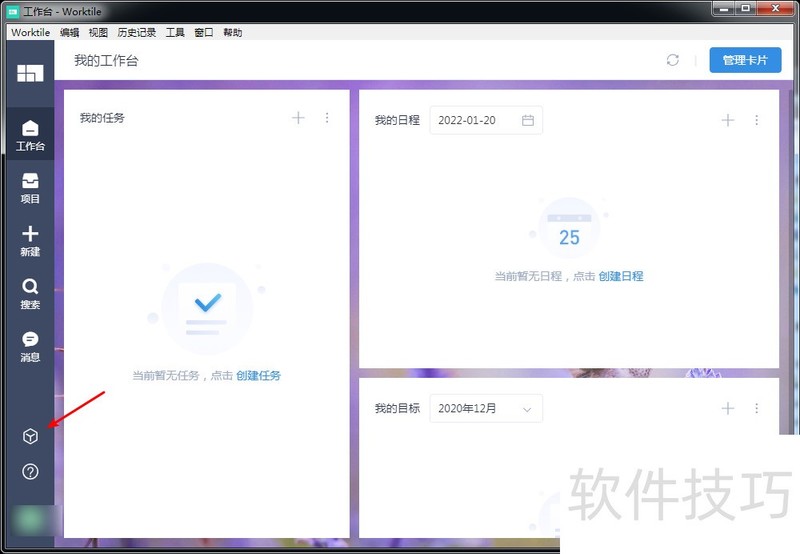
Task: Click the 我的目标 card title
Action: [397, 408]
